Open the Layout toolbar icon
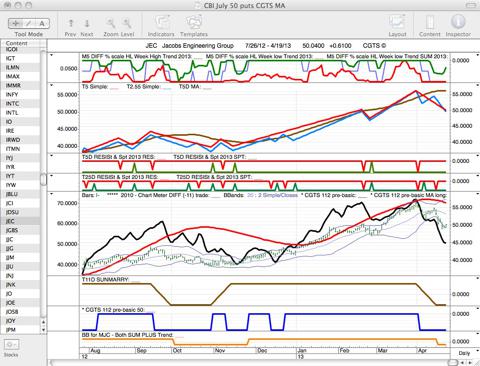480x366 pixels. [x=397, y=22]
